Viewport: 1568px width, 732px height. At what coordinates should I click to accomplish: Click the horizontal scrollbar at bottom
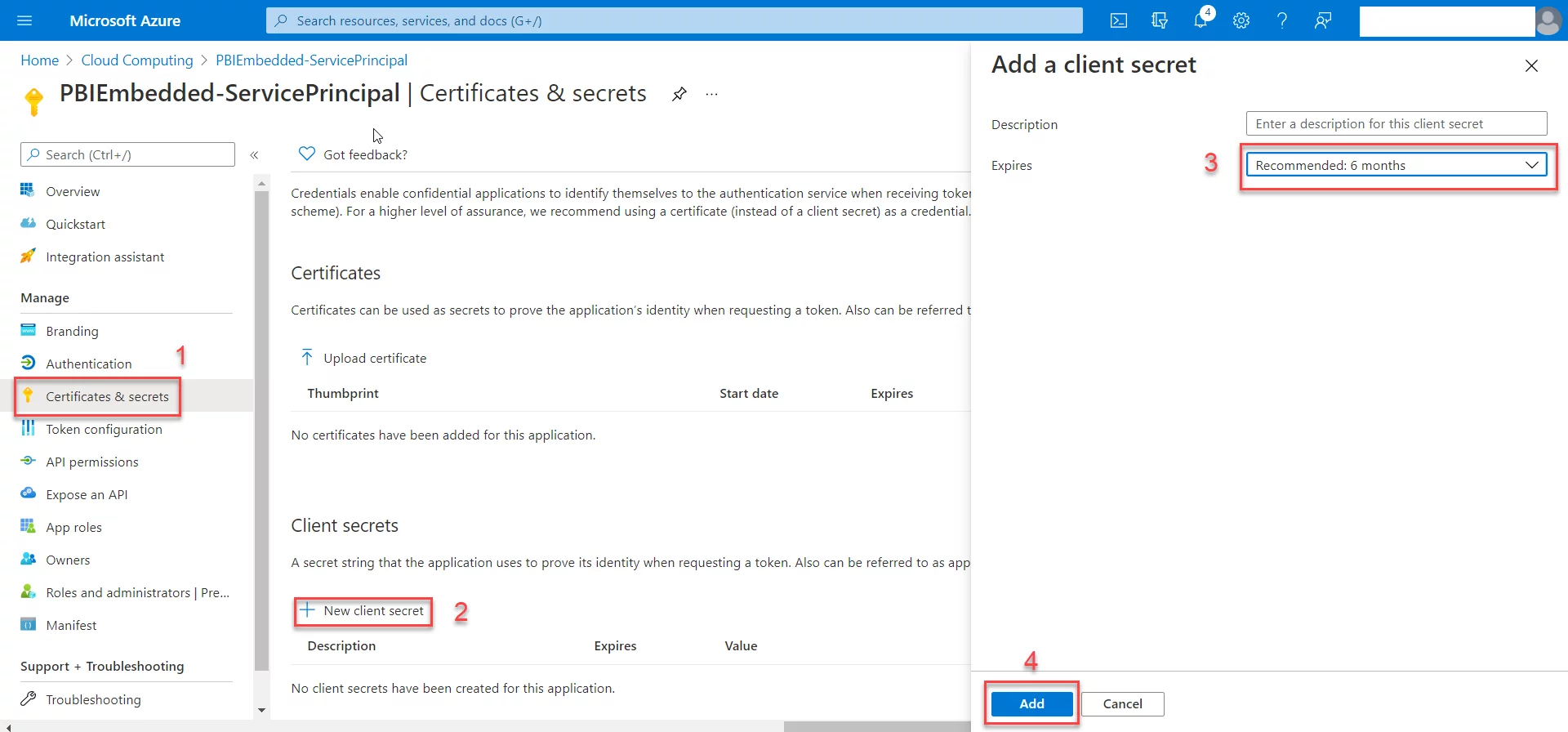(877, 726)
